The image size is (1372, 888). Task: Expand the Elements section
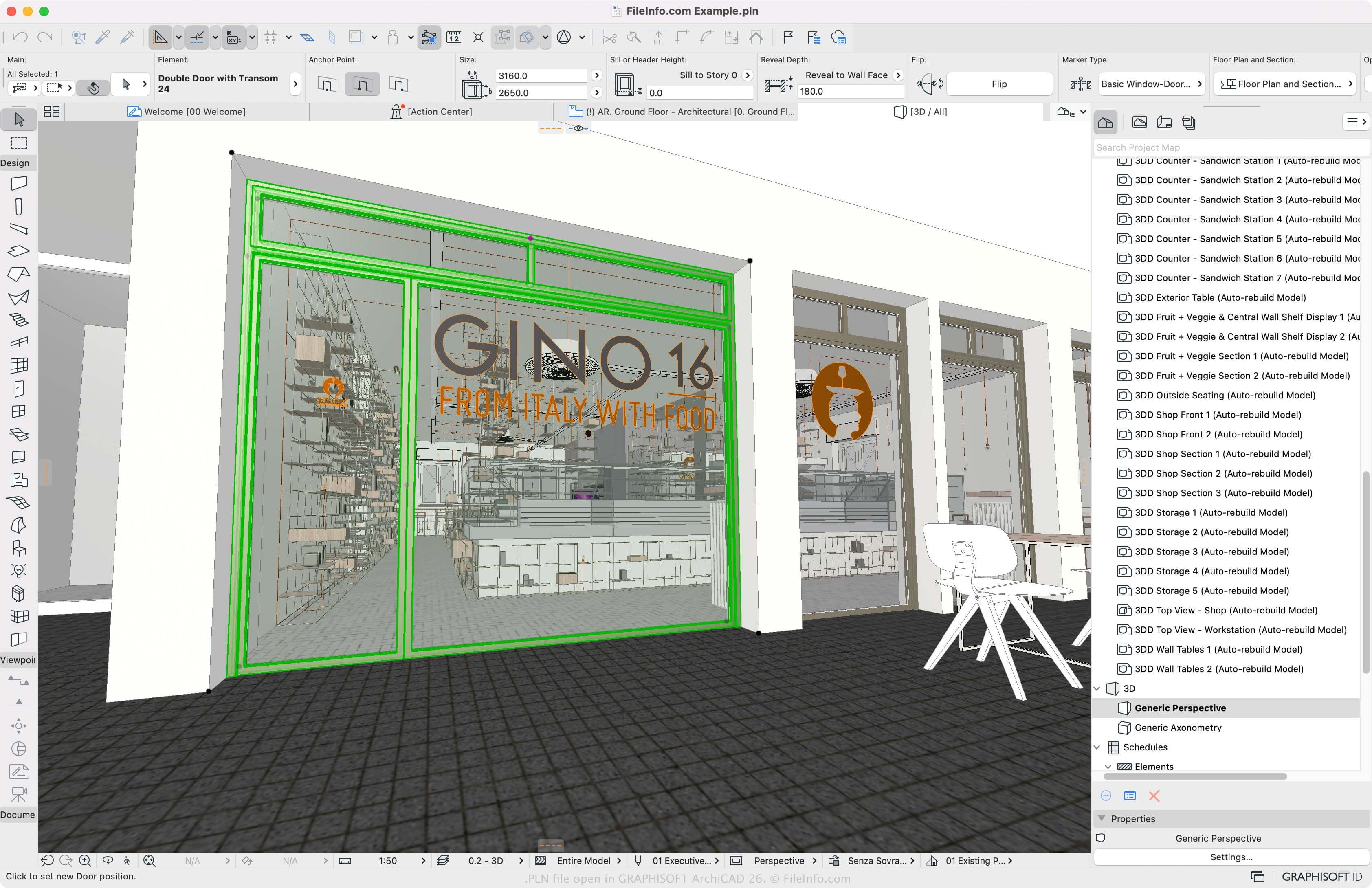point(1108,766)
